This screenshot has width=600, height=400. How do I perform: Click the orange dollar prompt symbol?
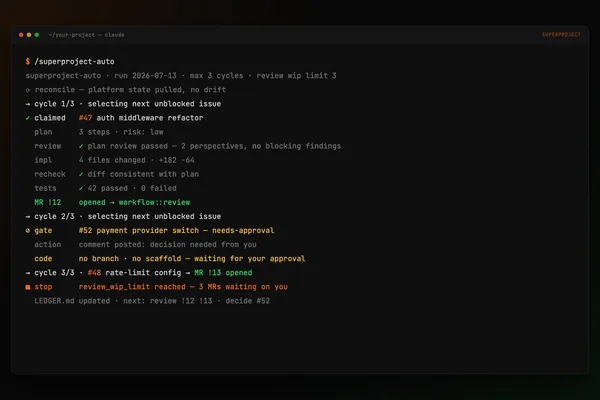pos(28,61)
